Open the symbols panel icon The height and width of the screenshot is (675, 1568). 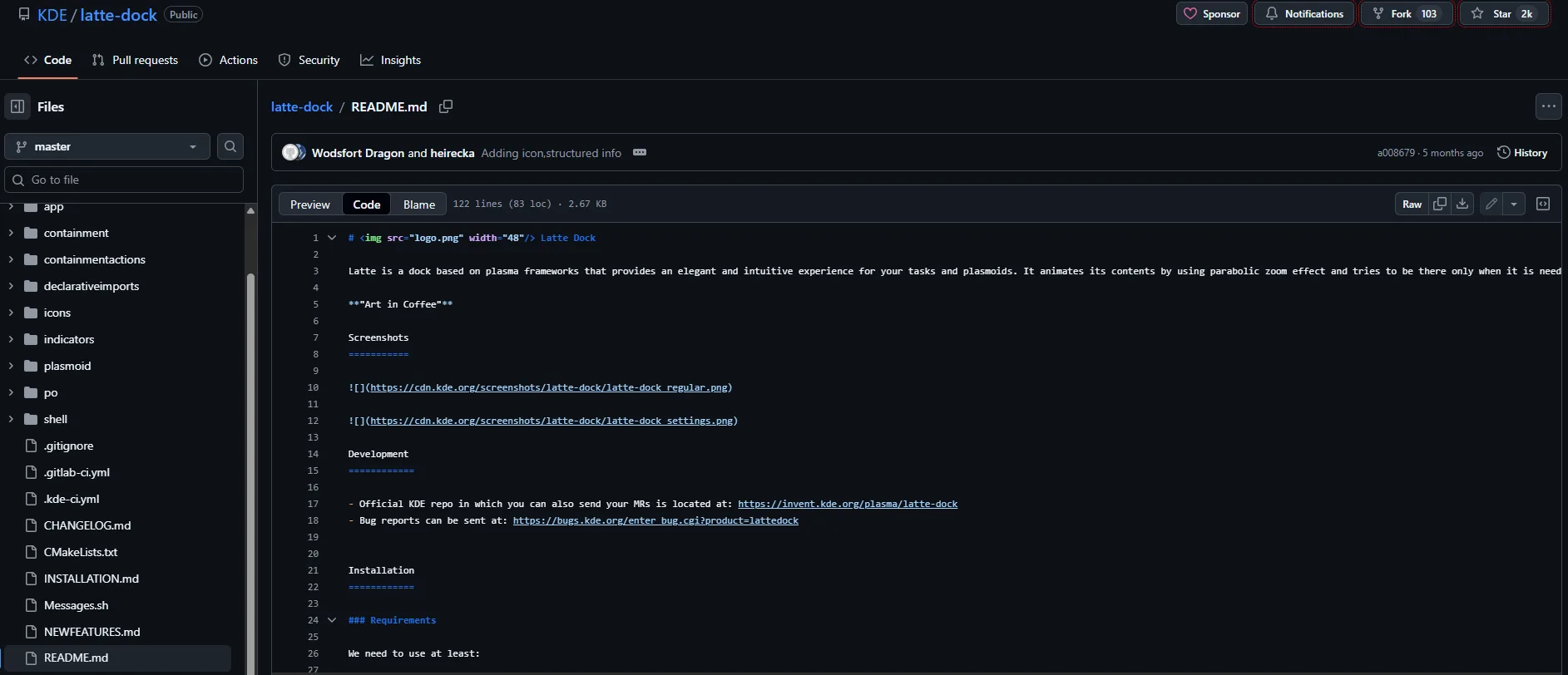coord(1543,204)
